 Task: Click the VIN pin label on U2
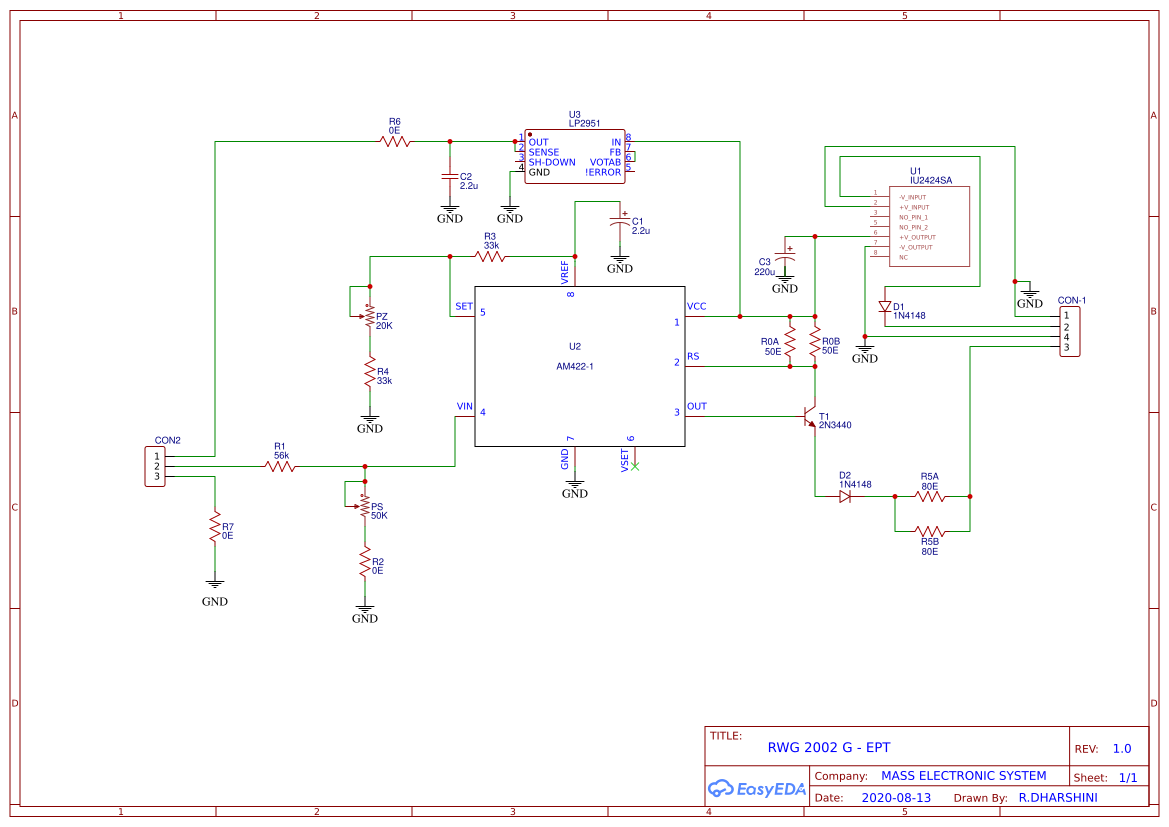click(464, 406)
